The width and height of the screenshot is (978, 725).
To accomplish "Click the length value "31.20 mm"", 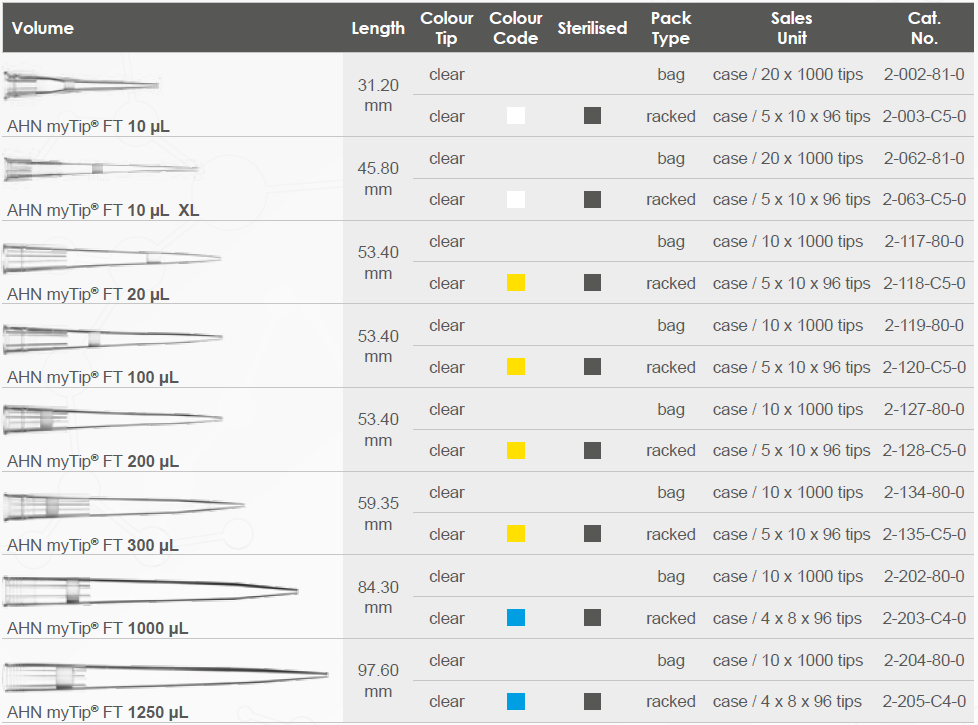I will pyautogui.click(x=378, y=95).
